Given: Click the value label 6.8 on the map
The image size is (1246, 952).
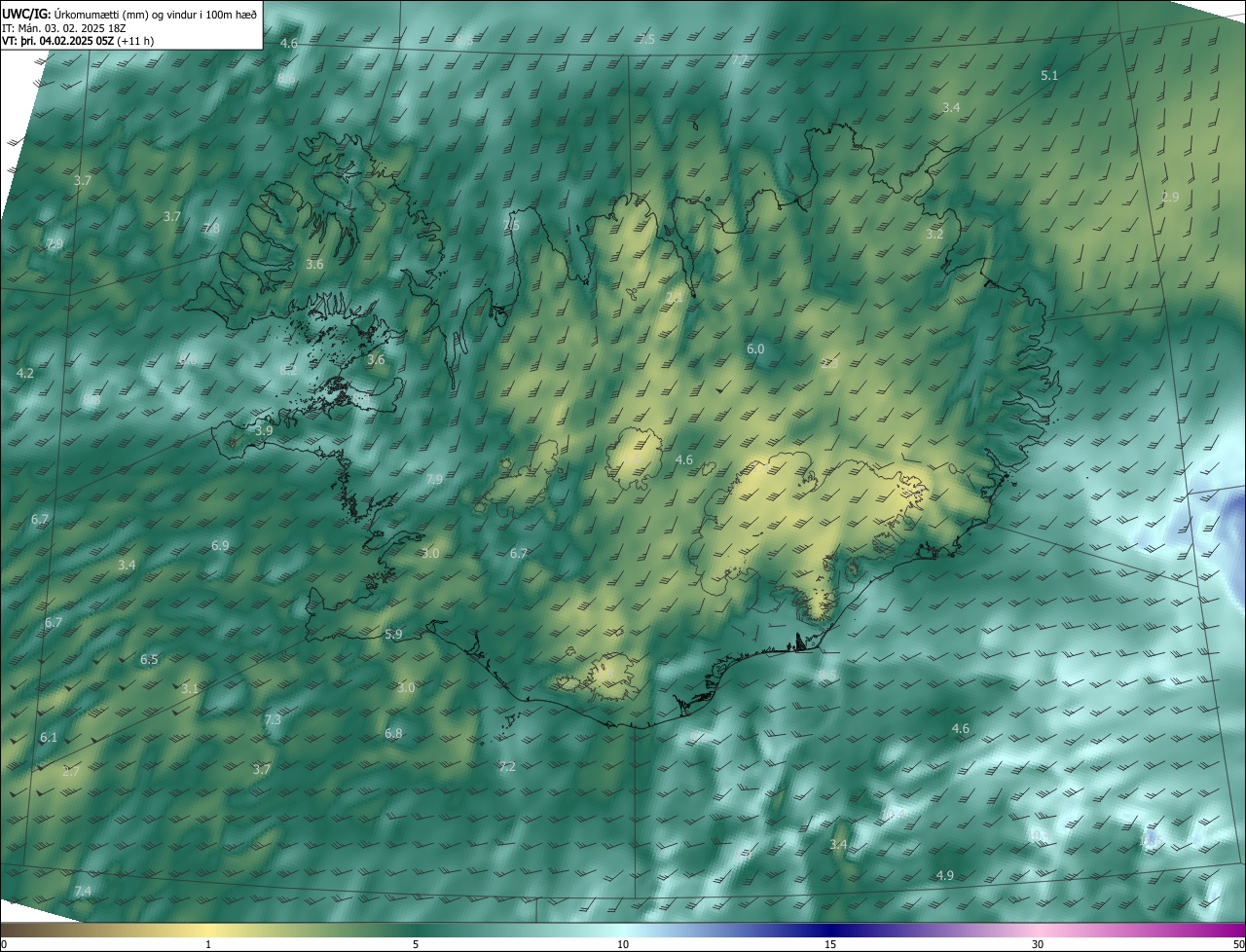Looking at the screenshot, I should tap(393, 733).
